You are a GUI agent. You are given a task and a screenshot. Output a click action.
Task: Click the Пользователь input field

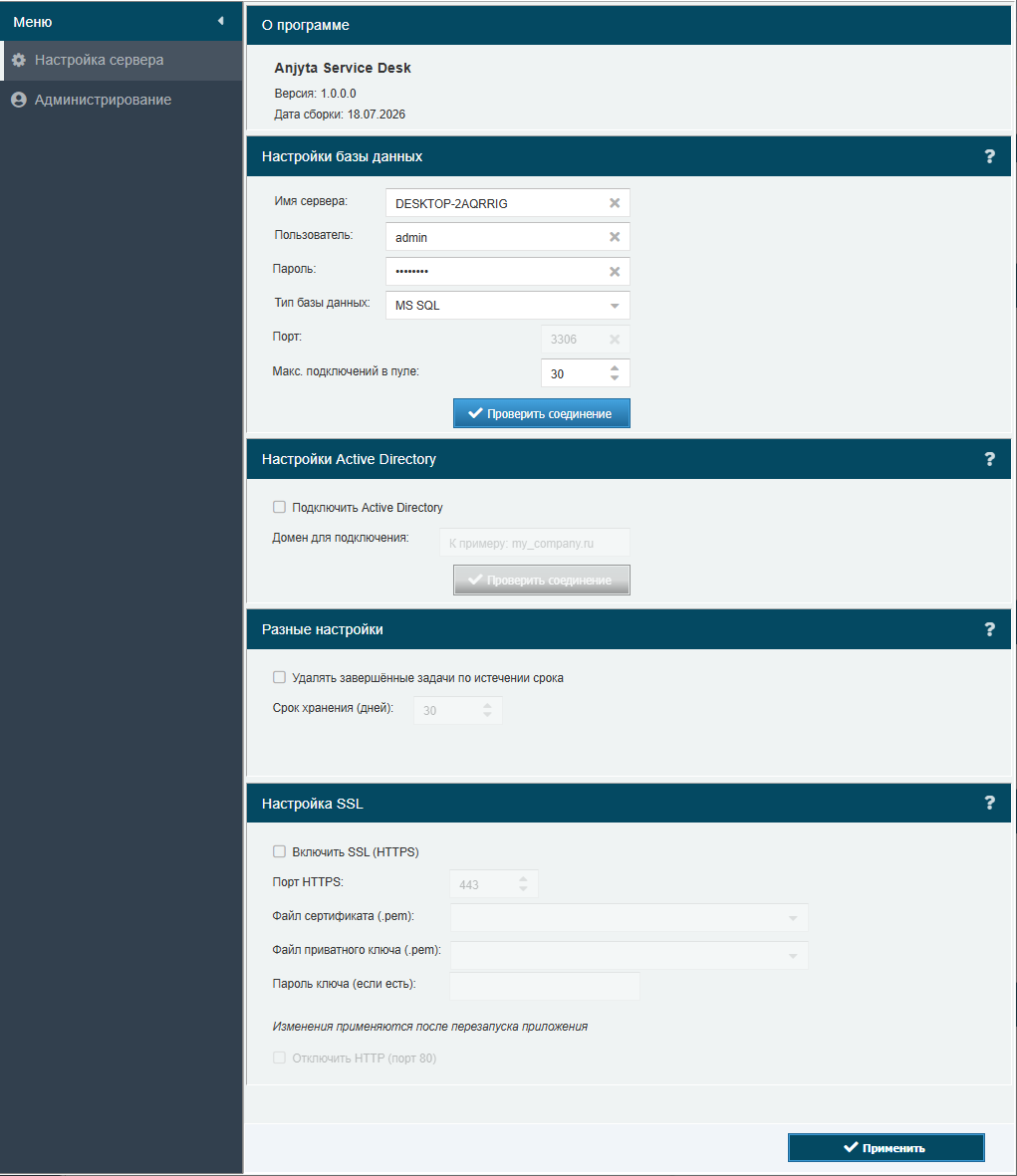pyautogui.click(x=508, y=237)
